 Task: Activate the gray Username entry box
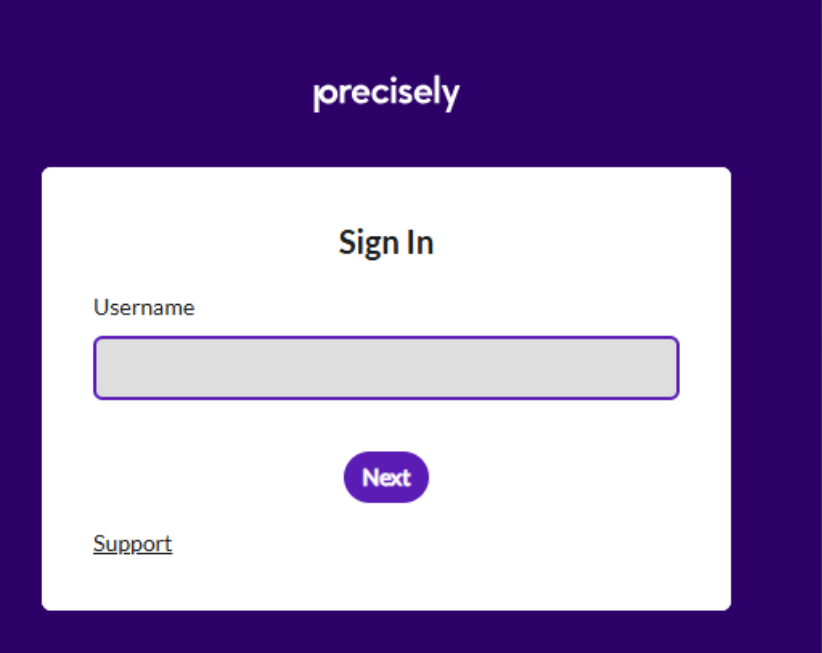386,368
